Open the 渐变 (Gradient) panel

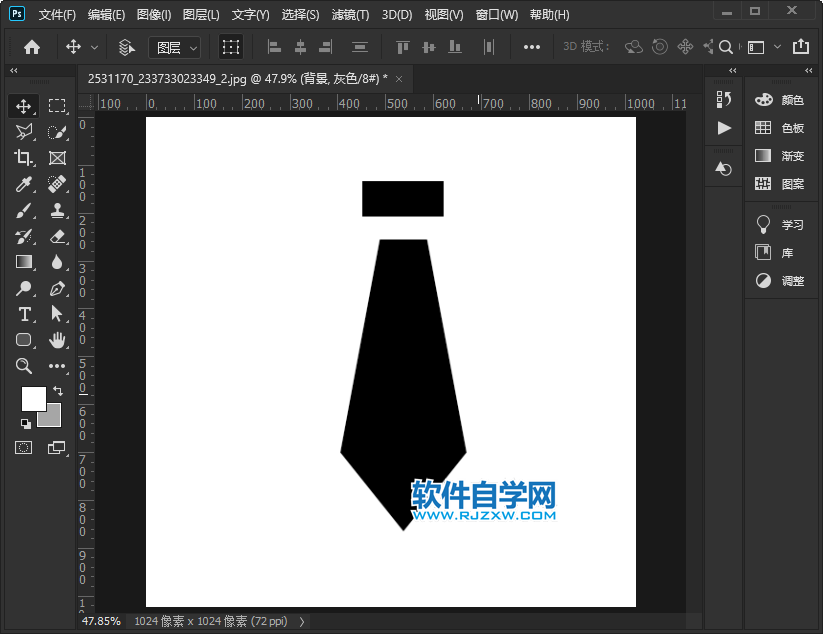click(x=780, y=155)
